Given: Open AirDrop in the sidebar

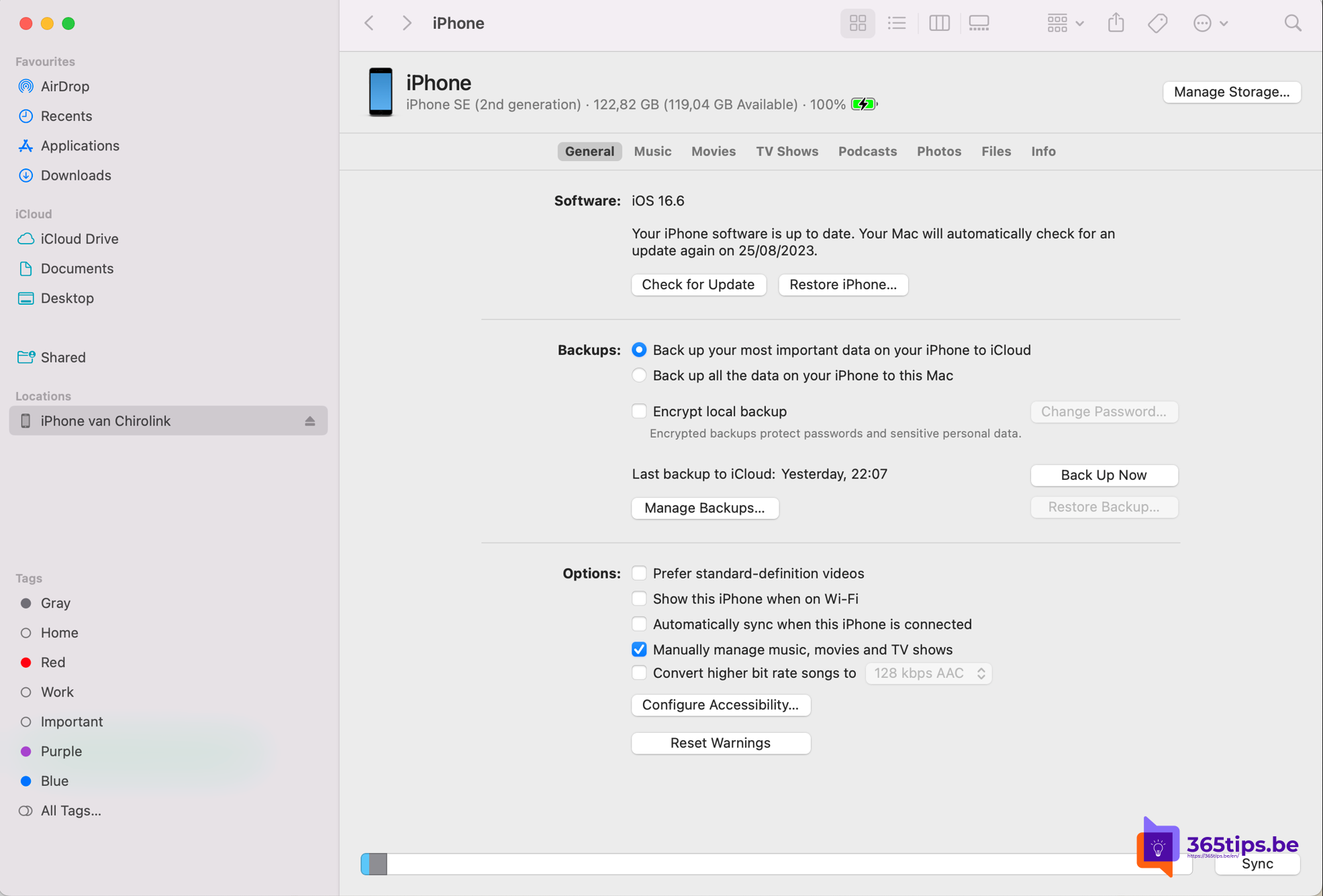Looking at the screenshot, I should coord(64,87).
